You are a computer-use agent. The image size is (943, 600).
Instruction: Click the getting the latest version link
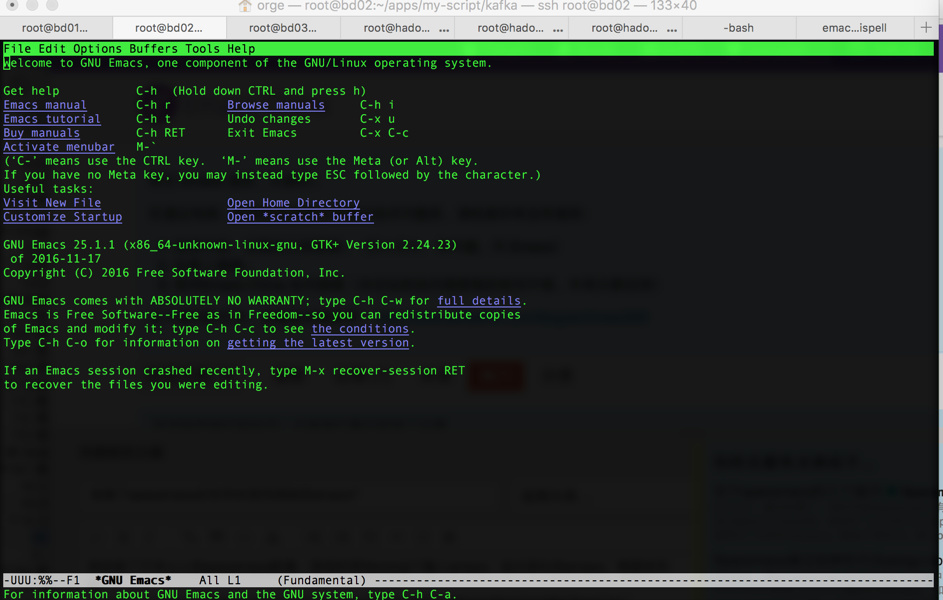click(x=318, y=343)
